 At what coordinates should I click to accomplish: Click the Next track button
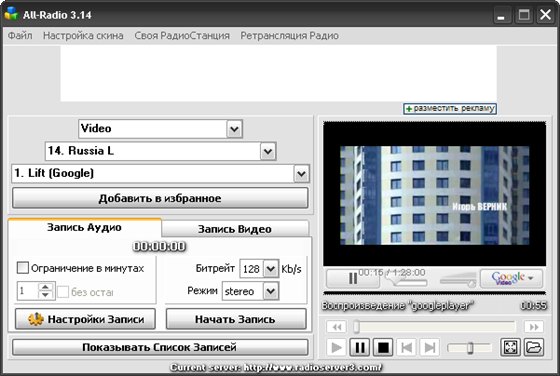430,347
